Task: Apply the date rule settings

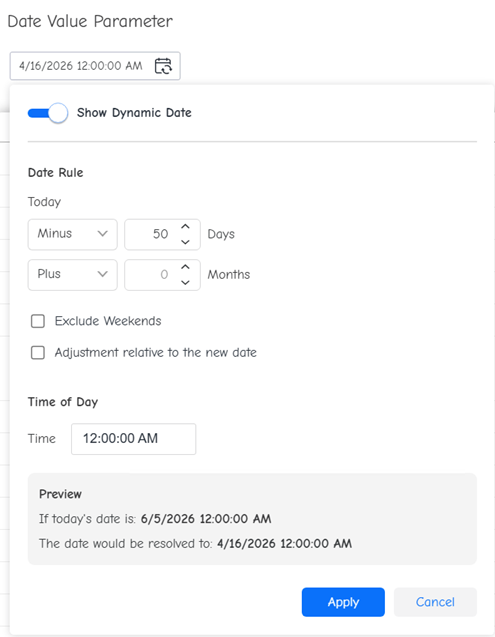Action: click(343, 602)
